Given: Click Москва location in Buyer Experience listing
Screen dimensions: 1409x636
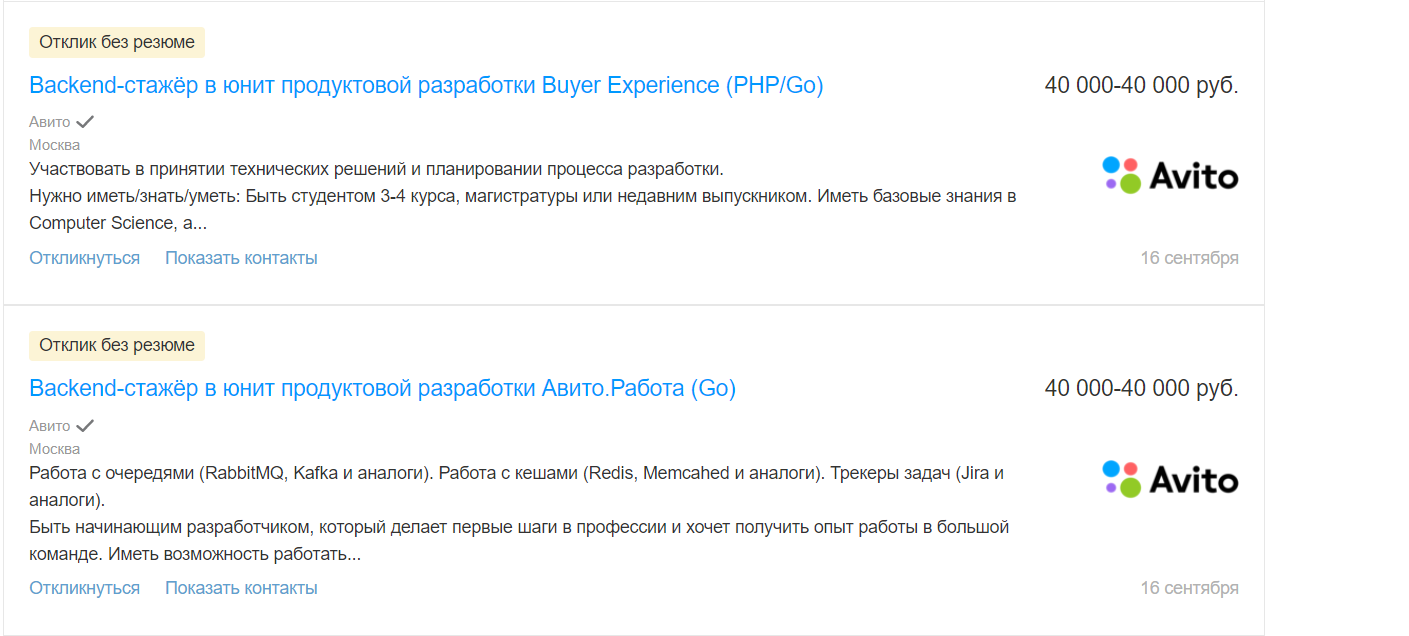Looking at the screenshot, I should click(x=54, y=145).
